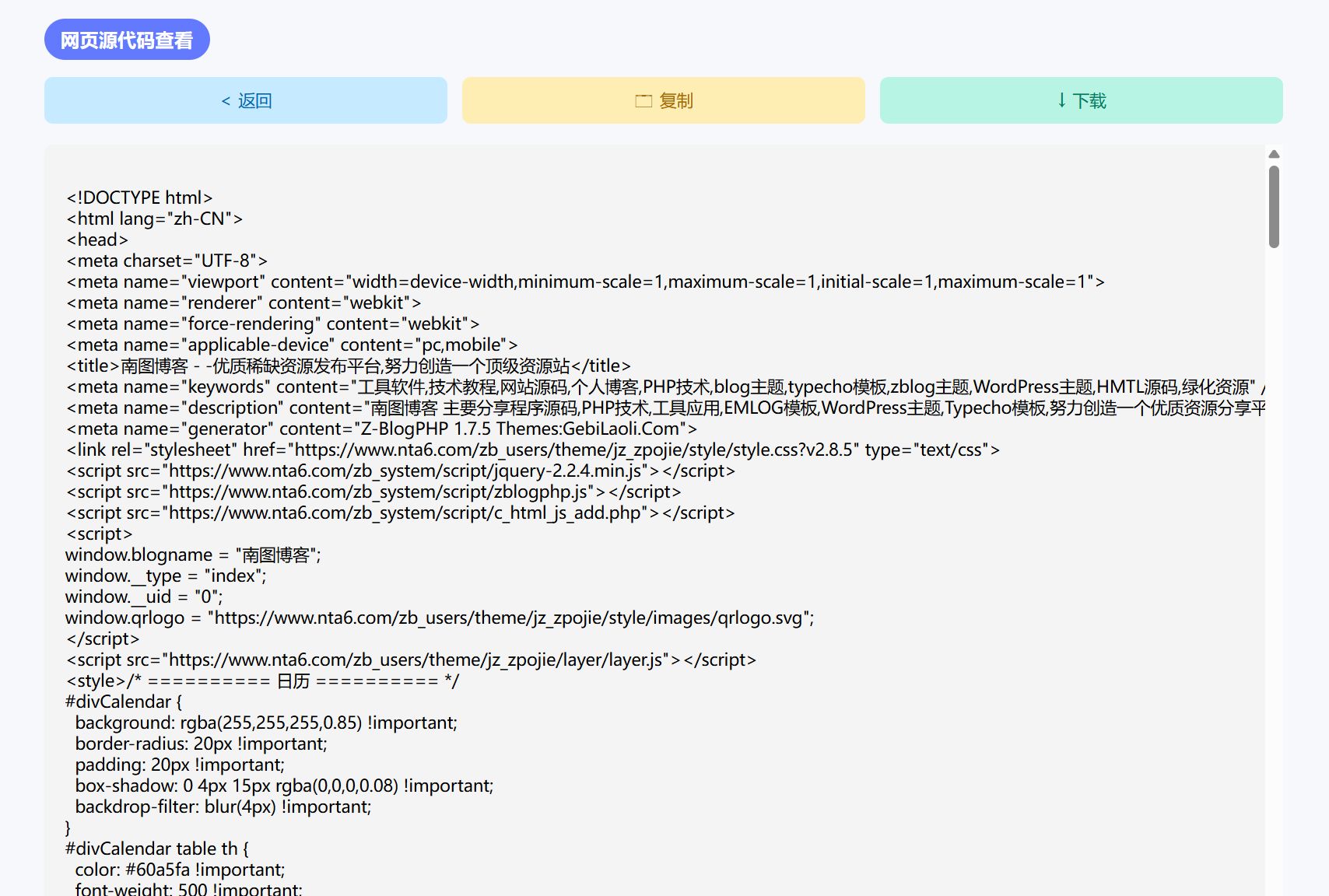Image resolution: width=1329 pixels, height=896 pixels.
Task: Click the back chevron icon beside 返回
Action: tap(226, 101)
